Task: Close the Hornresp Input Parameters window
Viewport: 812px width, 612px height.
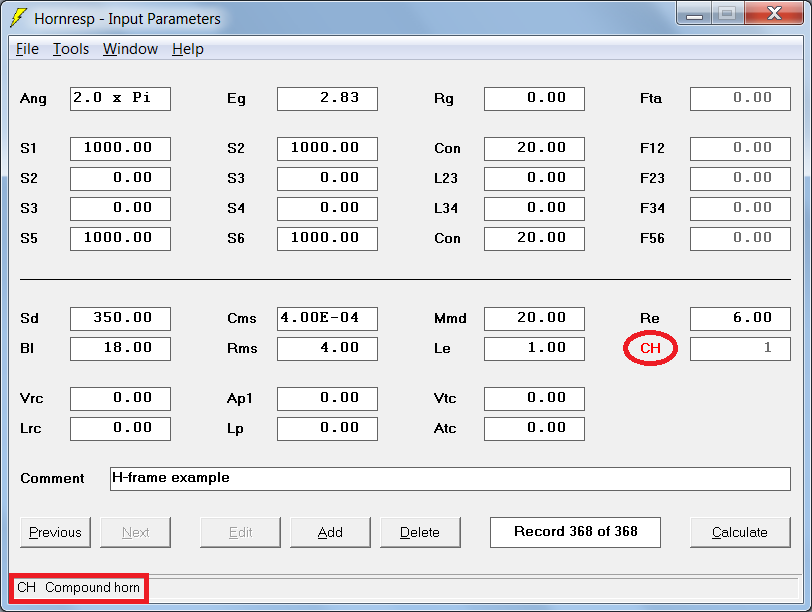Action: tap(774, 14)
